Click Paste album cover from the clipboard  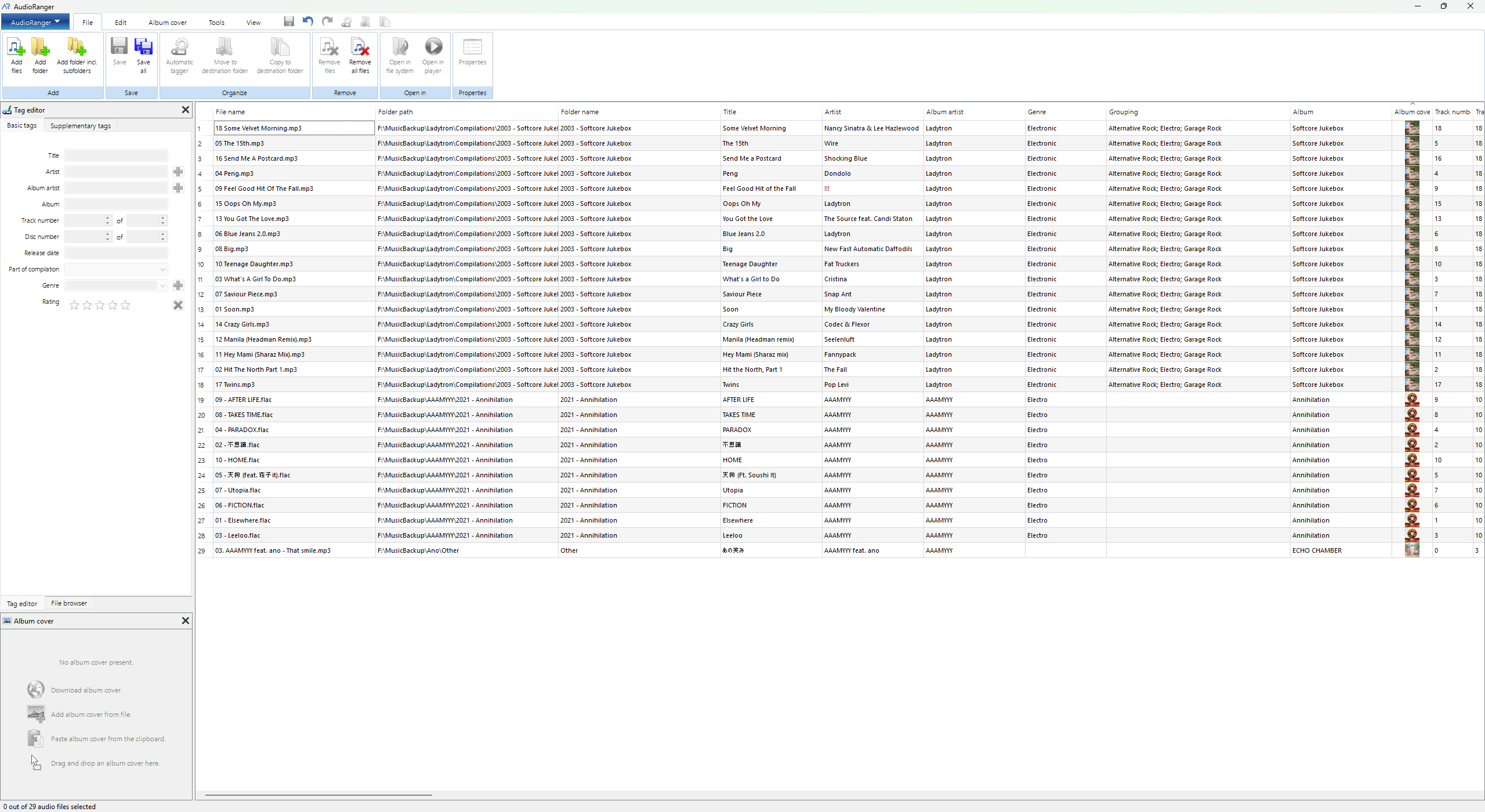pos(108,739)
